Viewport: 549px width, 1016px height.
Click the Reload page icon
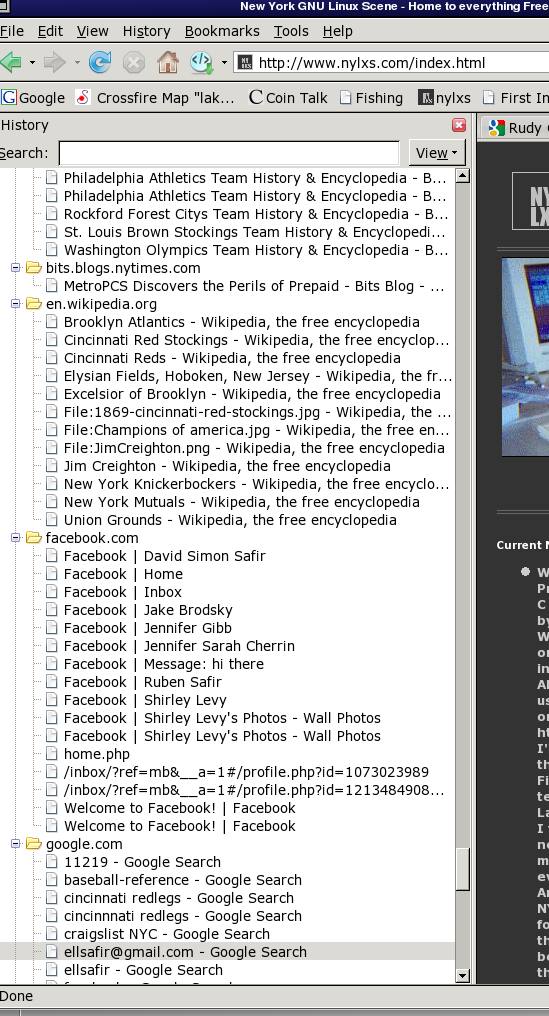tap(100, 63)
